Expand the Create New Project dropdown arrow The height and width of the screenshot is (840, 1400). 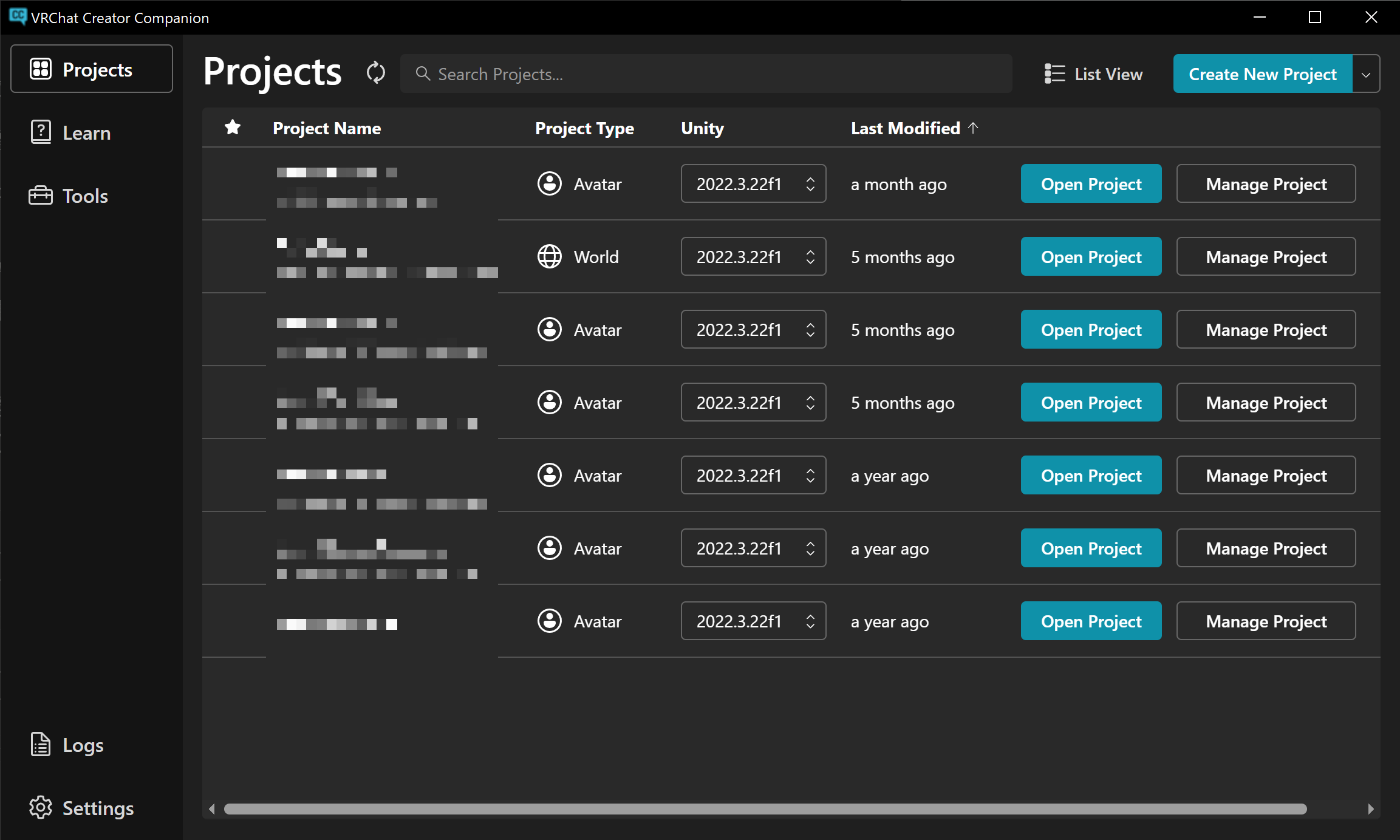[1366, 73]
